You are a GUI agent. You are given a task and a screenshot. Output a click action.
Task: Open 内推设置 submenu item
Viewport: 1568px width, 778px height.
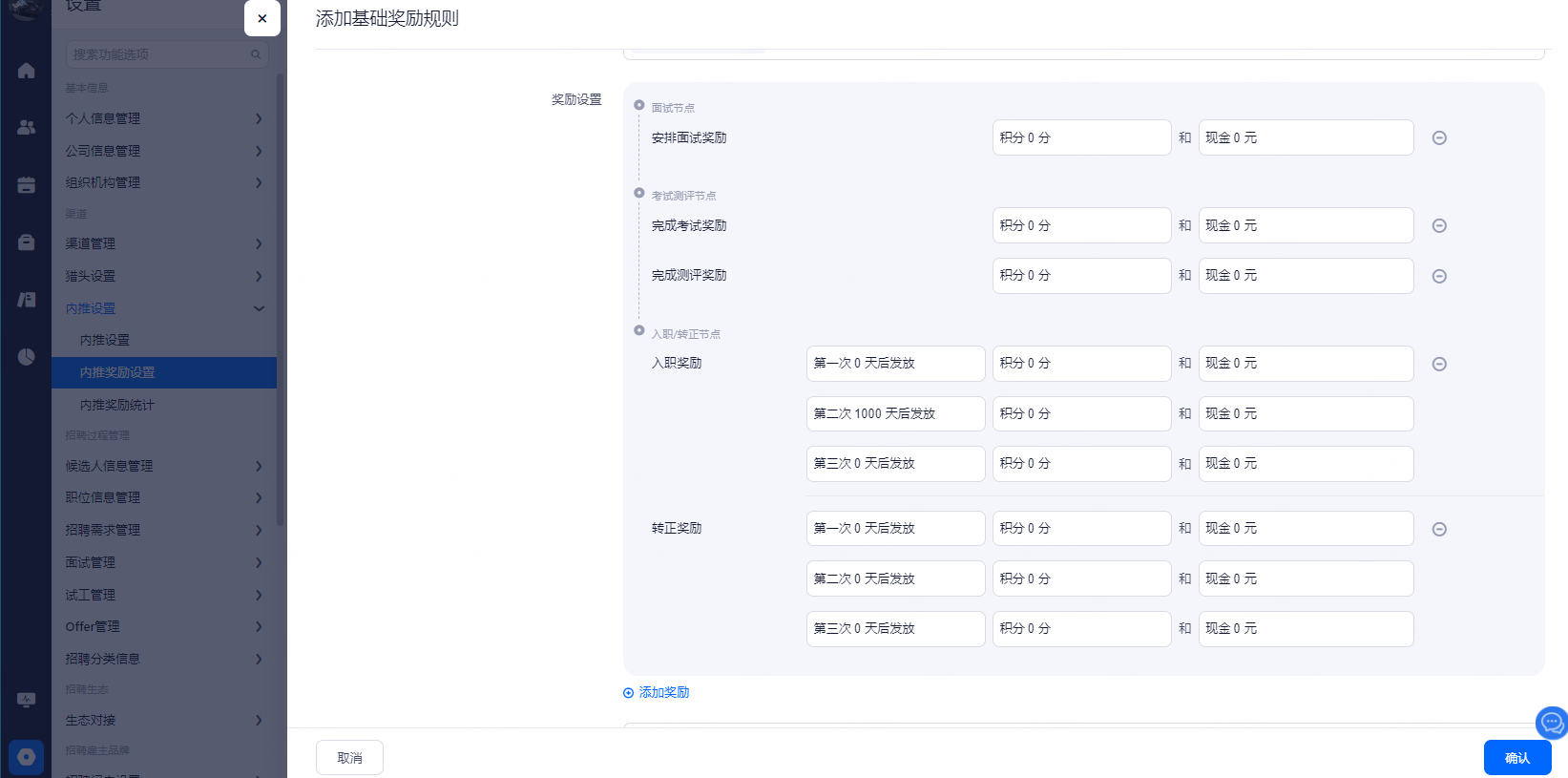tap(165, 340)
